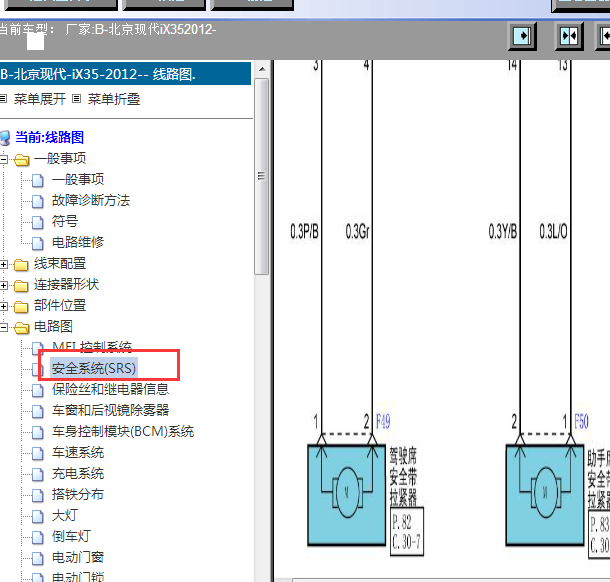
Task: Open the 符号 page
Action: pos(65,222)
